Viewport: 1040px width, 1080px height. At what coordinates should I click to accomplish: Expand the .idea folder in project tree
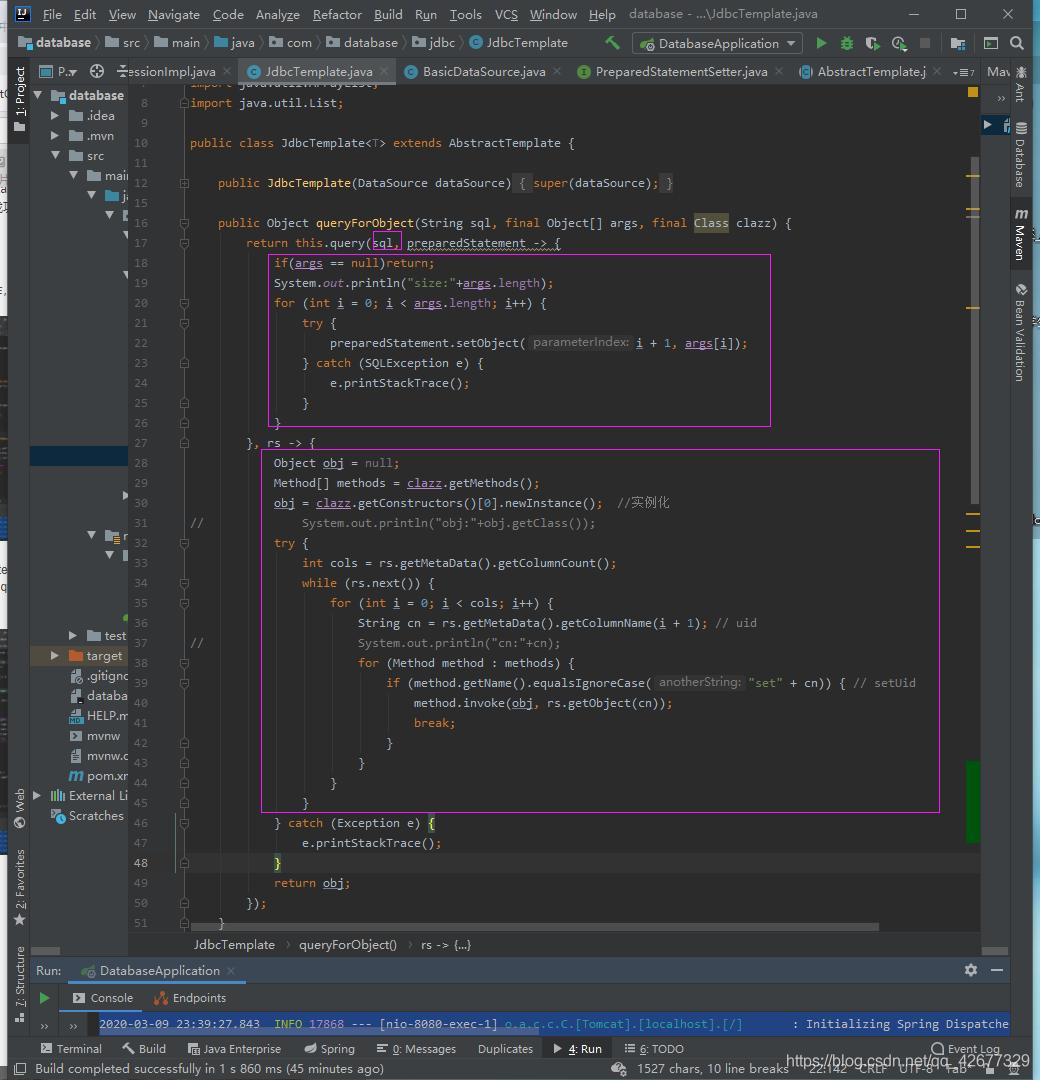[56, 116]
